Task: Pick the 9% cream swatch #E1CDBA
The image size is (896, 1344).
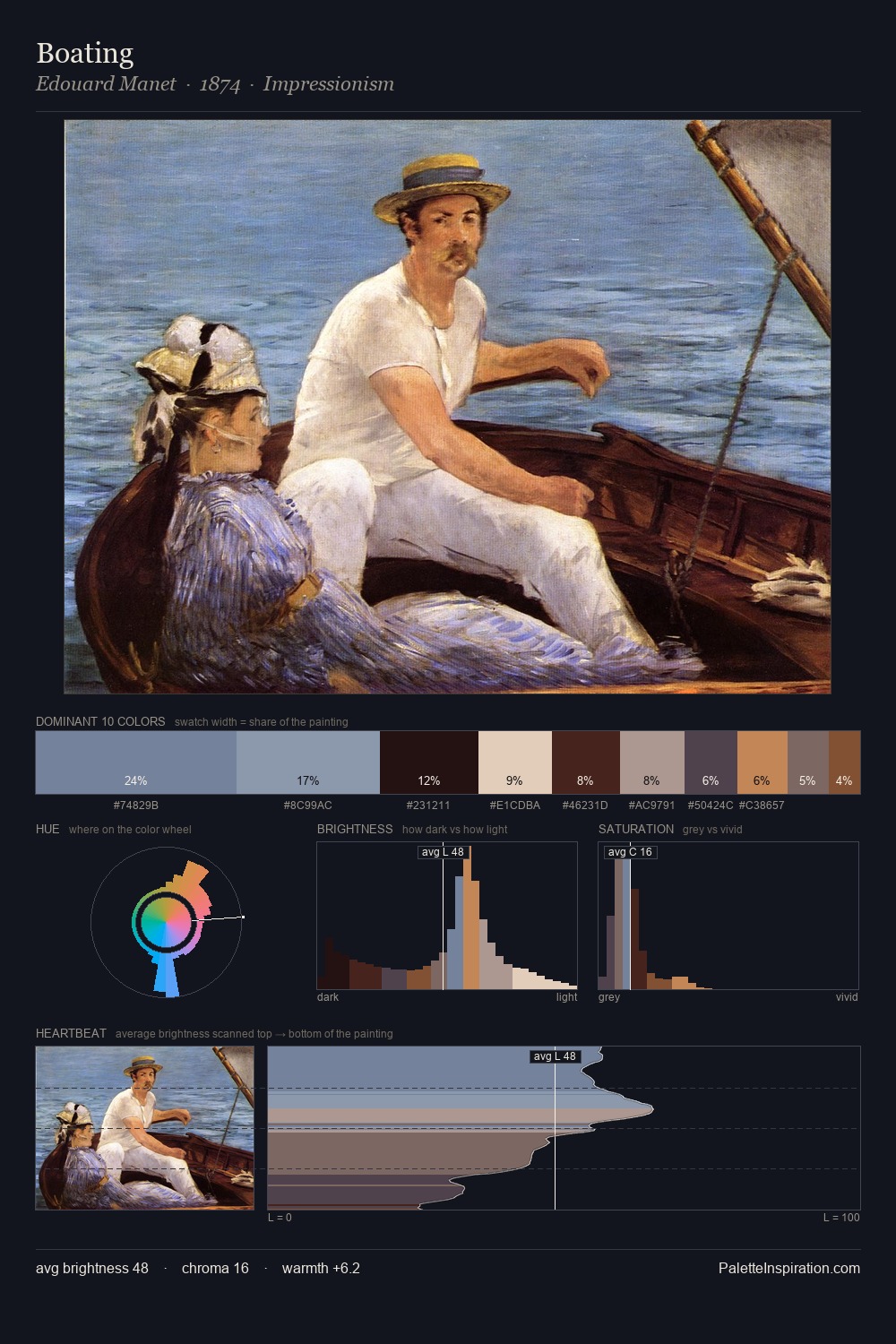Action: tap(515, 762)
